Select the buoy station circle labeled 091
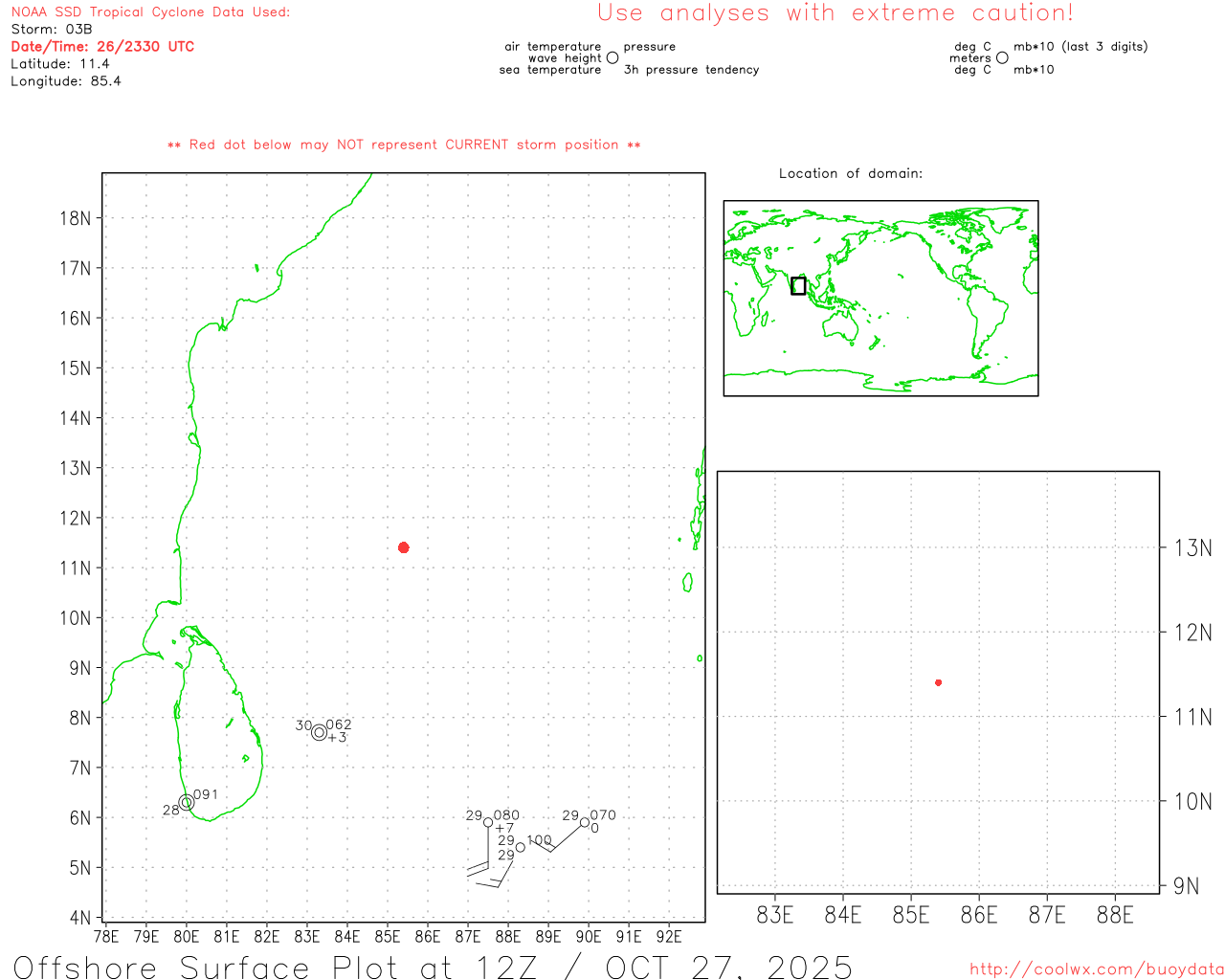This screenshot has width=1225, height=980. click(187, 802)
